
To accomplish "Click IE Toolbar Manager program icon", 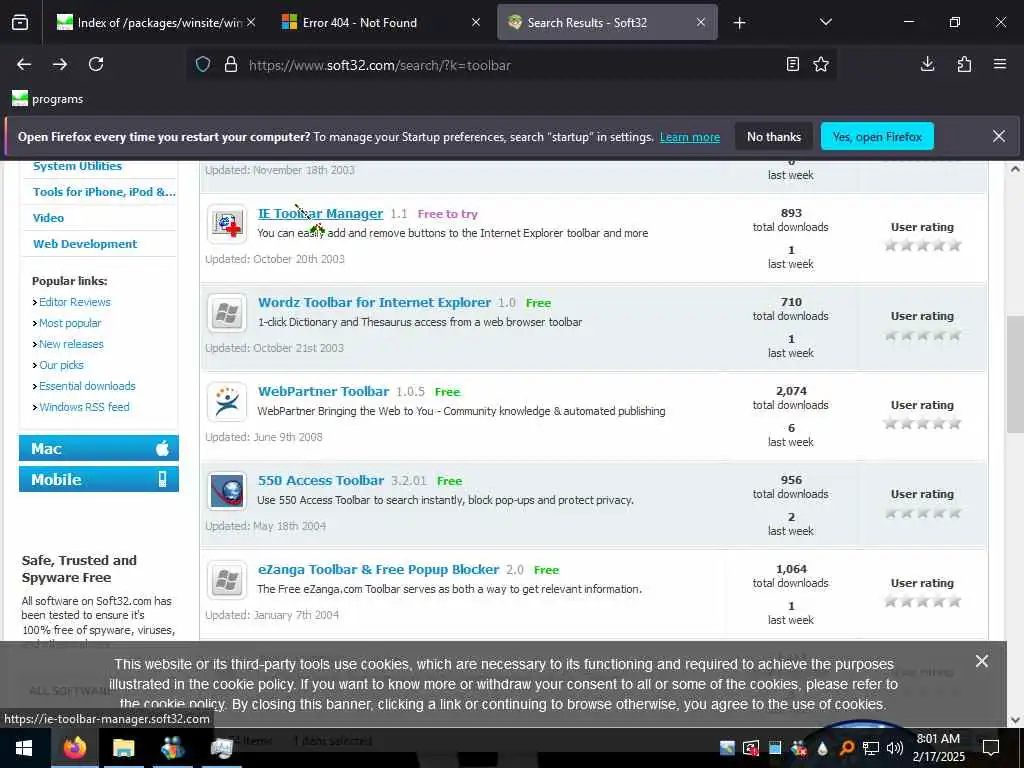I will click(x=227, y=224).
